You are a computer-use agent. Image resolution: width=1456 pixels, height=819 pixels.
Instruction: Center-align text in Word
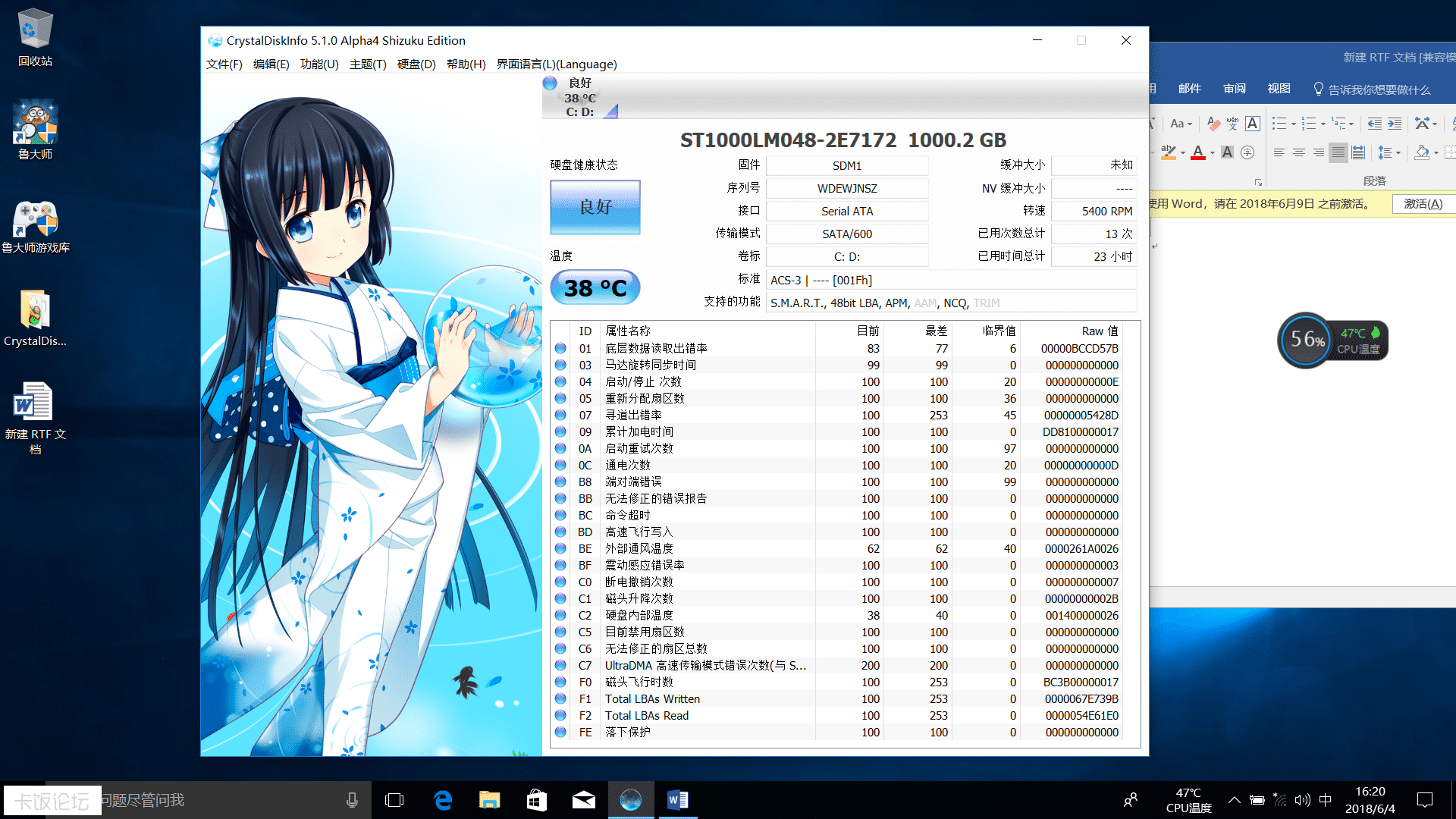click(x=1299, y=152)
